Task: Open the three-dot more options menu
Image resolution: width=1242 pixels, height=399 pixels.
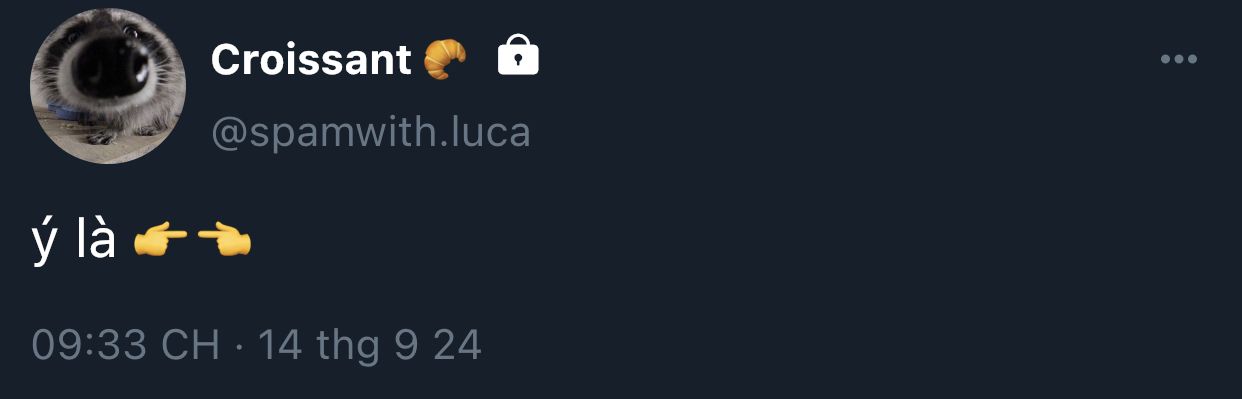Action: [1178, 60]
